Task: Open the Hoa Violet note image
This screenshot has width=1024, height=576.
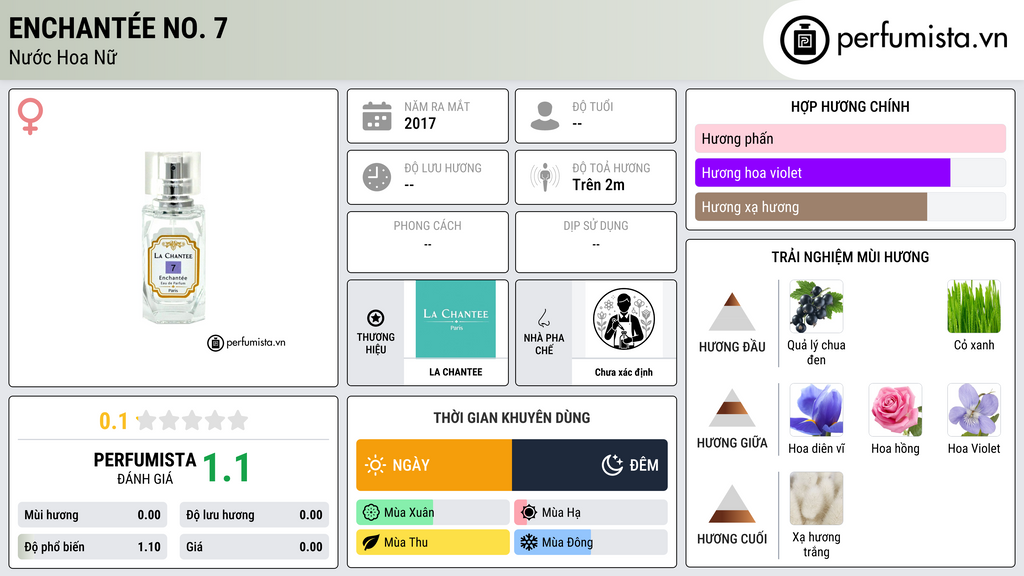Action: (974, 409)
